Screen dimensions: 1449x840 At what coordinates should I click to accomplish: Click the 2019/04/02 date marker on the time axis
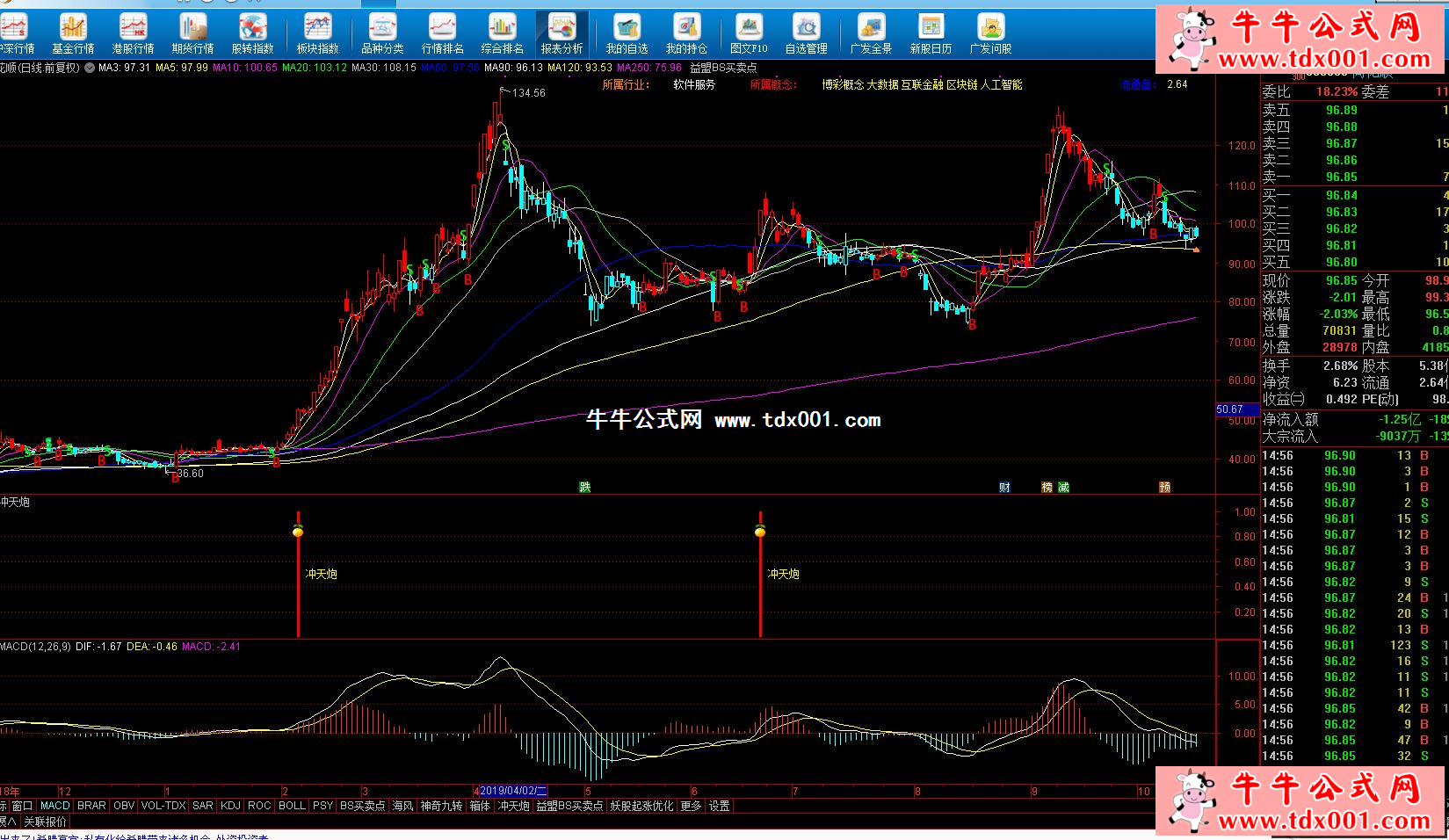pos(513,792)
